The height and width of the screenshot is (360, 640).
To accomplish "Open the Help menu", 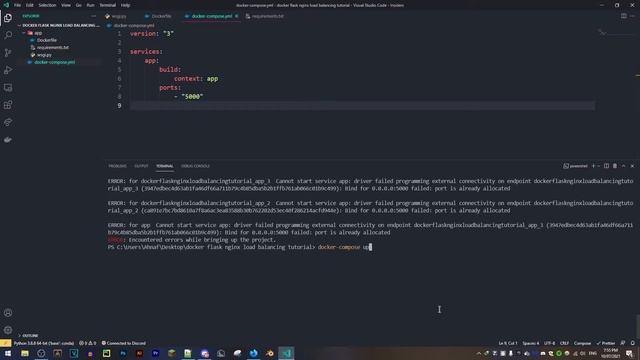I will pos(125,5).
